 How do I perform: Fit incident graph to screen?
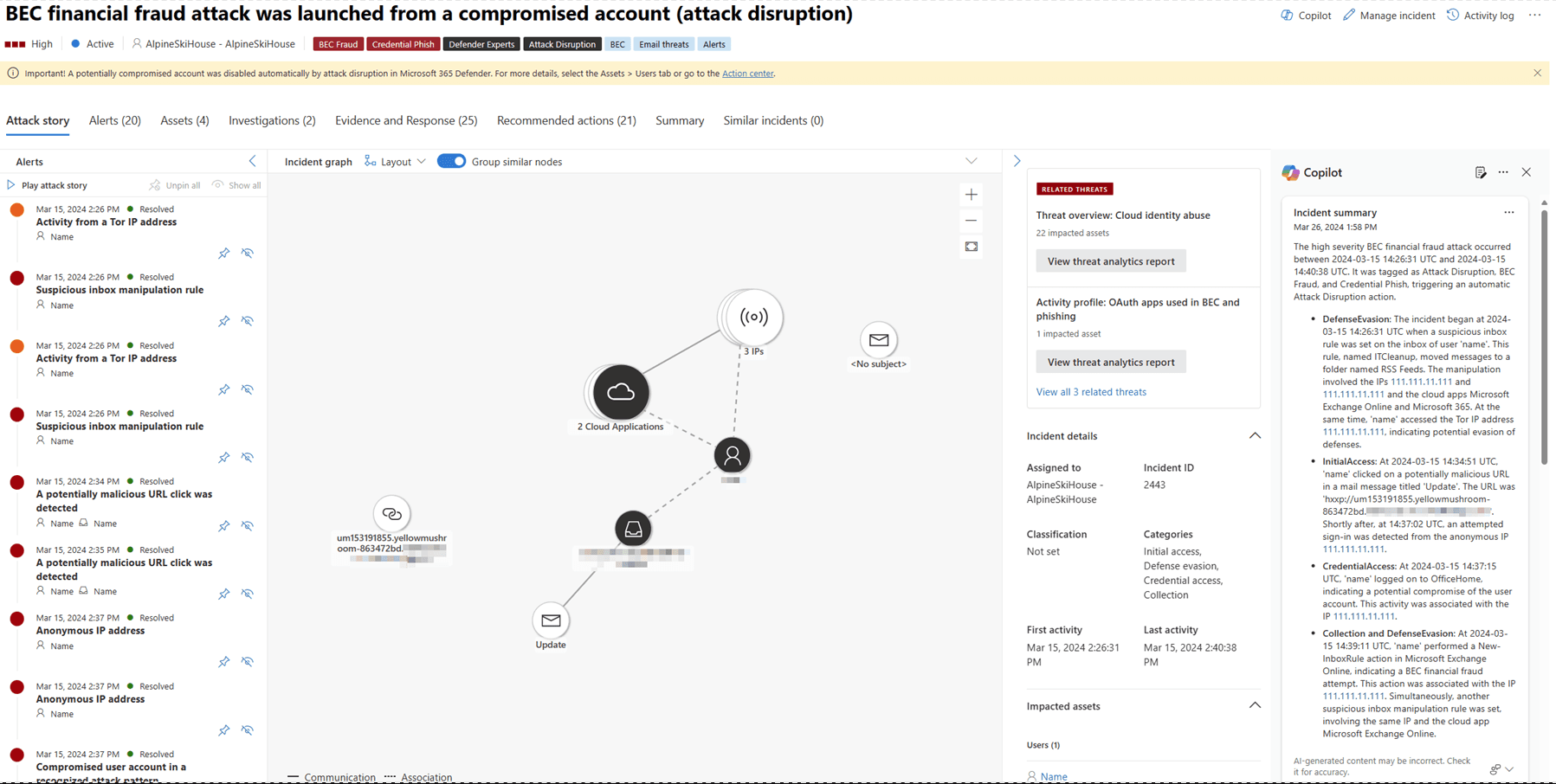point(972,247)
